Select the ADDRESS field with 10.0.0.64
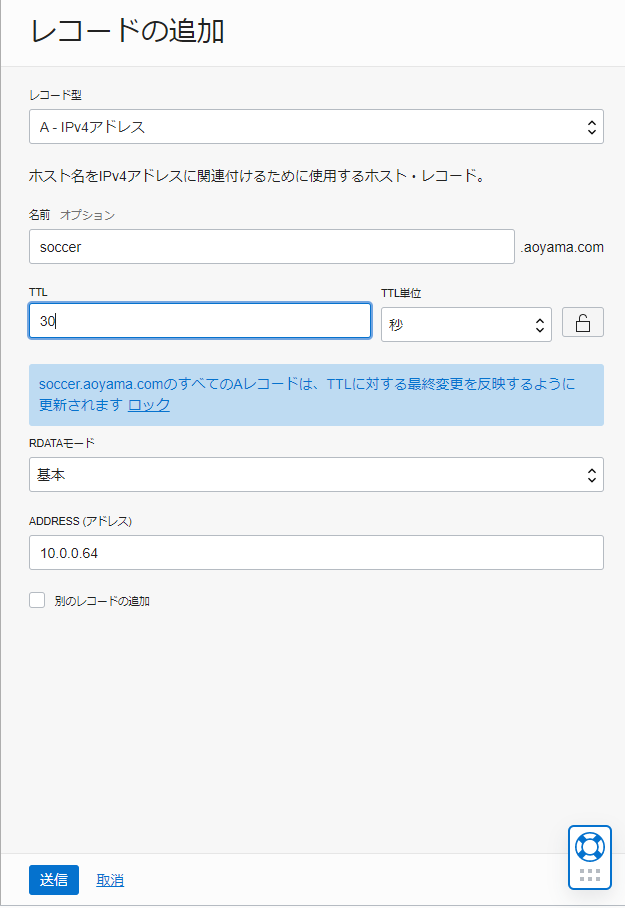Viewport: 625px width, 908px height. [316, 552]
